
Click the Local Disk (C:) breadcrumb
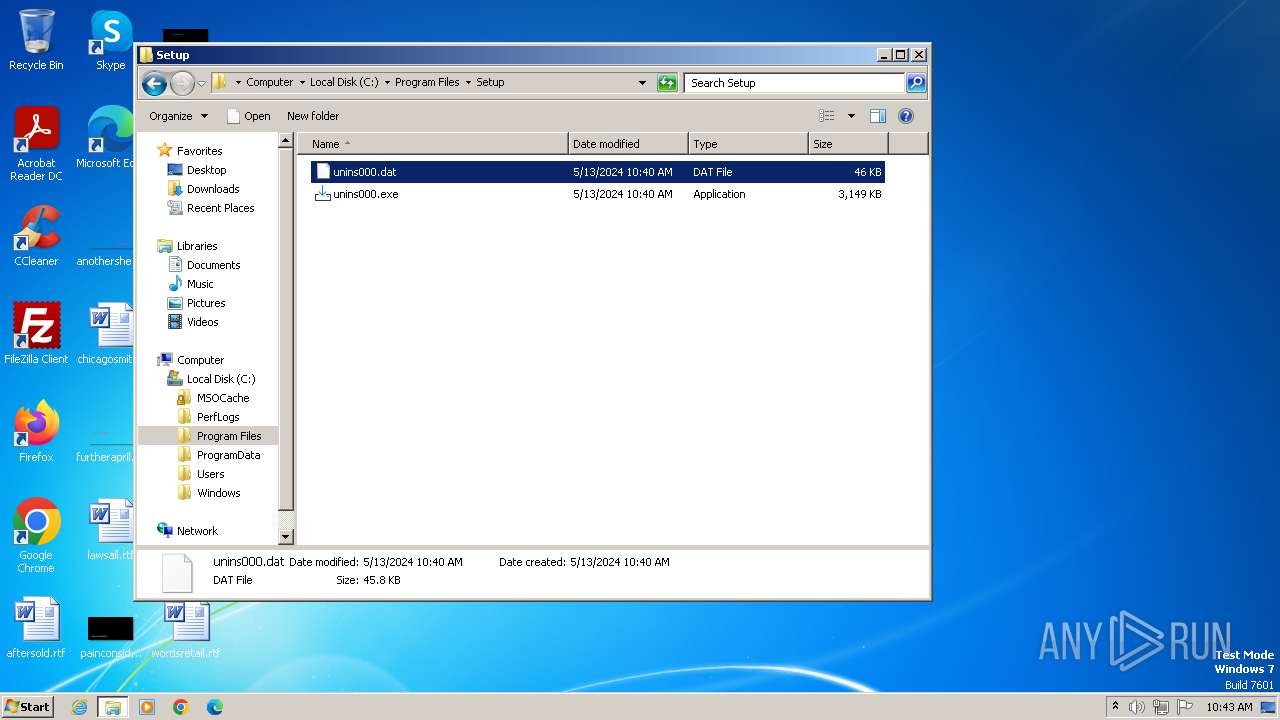(x=344, y=83)
